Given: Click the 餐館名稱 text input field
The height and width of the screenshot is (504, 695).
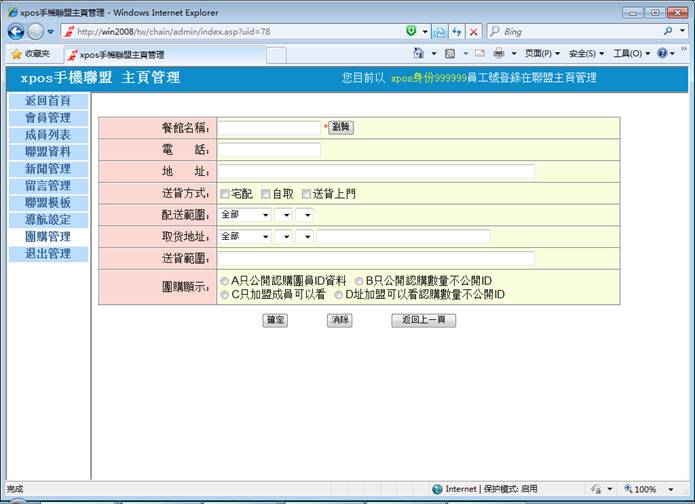Looking at the screenshot, I should point(270,128).
